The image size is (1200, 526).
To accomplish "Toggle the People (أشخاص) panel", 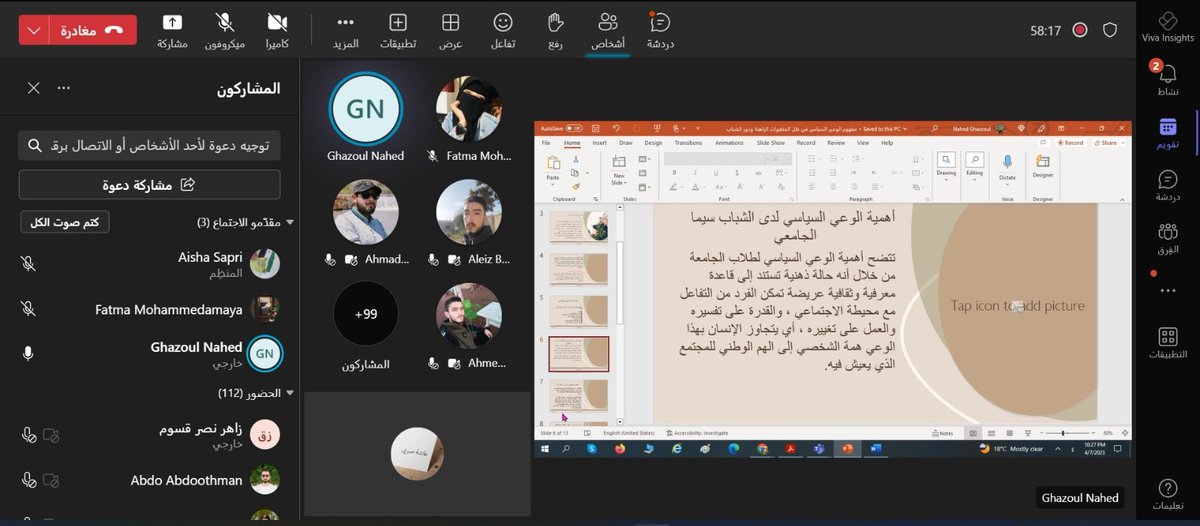I will [x=607, y=30].
